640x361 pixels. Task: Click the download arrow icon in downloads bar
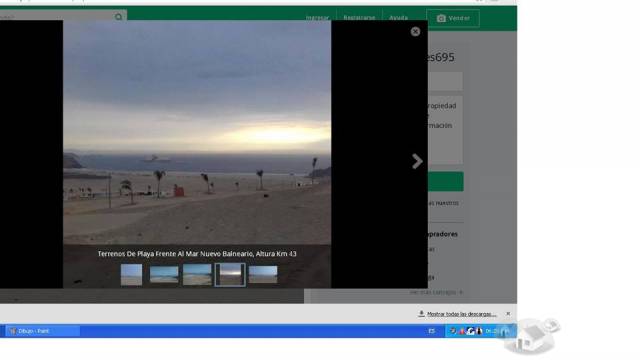click(x=421, y=314)
